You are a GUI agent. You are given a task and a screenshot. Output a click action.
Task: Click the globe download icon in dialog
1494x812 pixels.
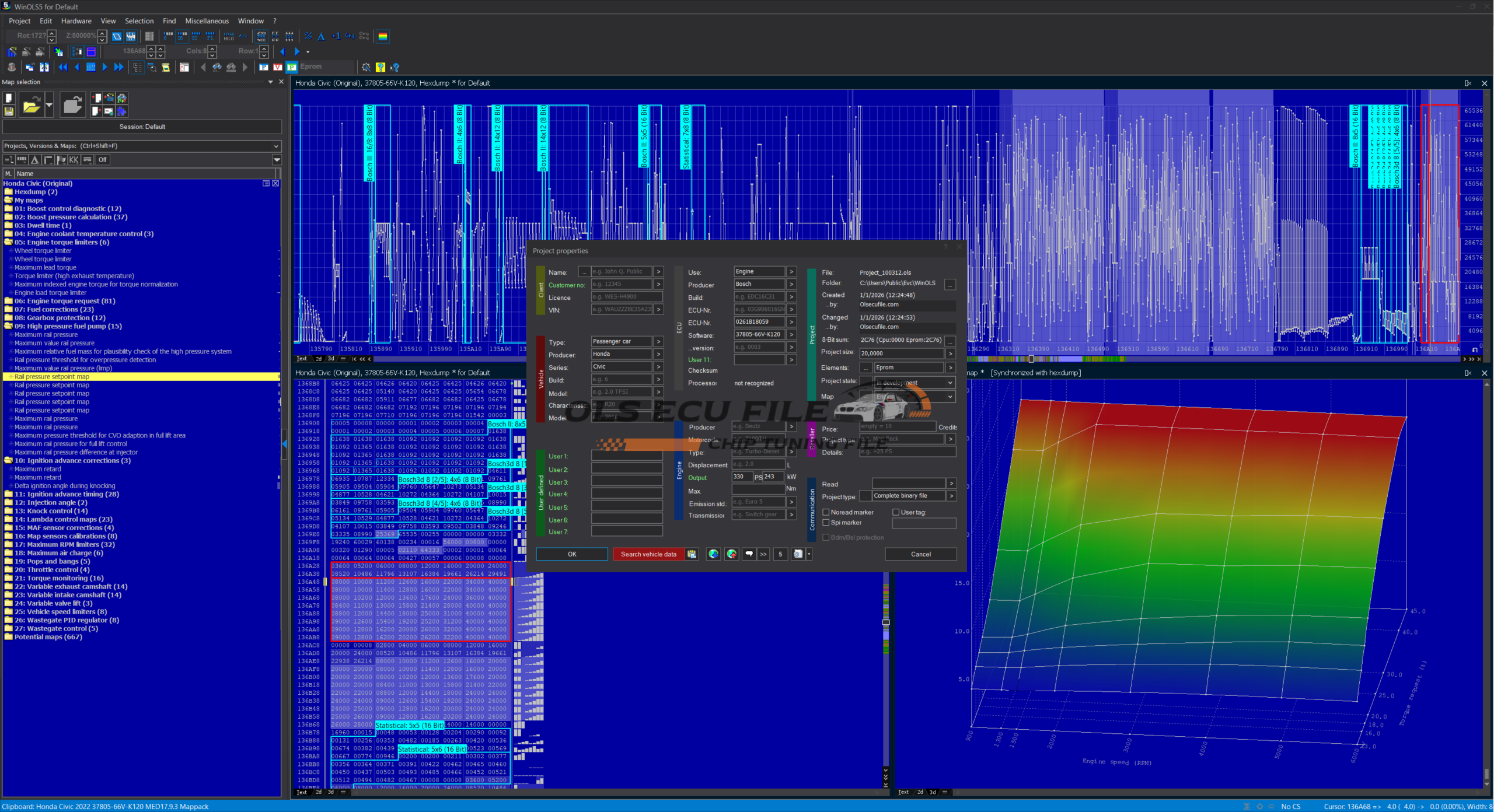[x=713, y=554]
